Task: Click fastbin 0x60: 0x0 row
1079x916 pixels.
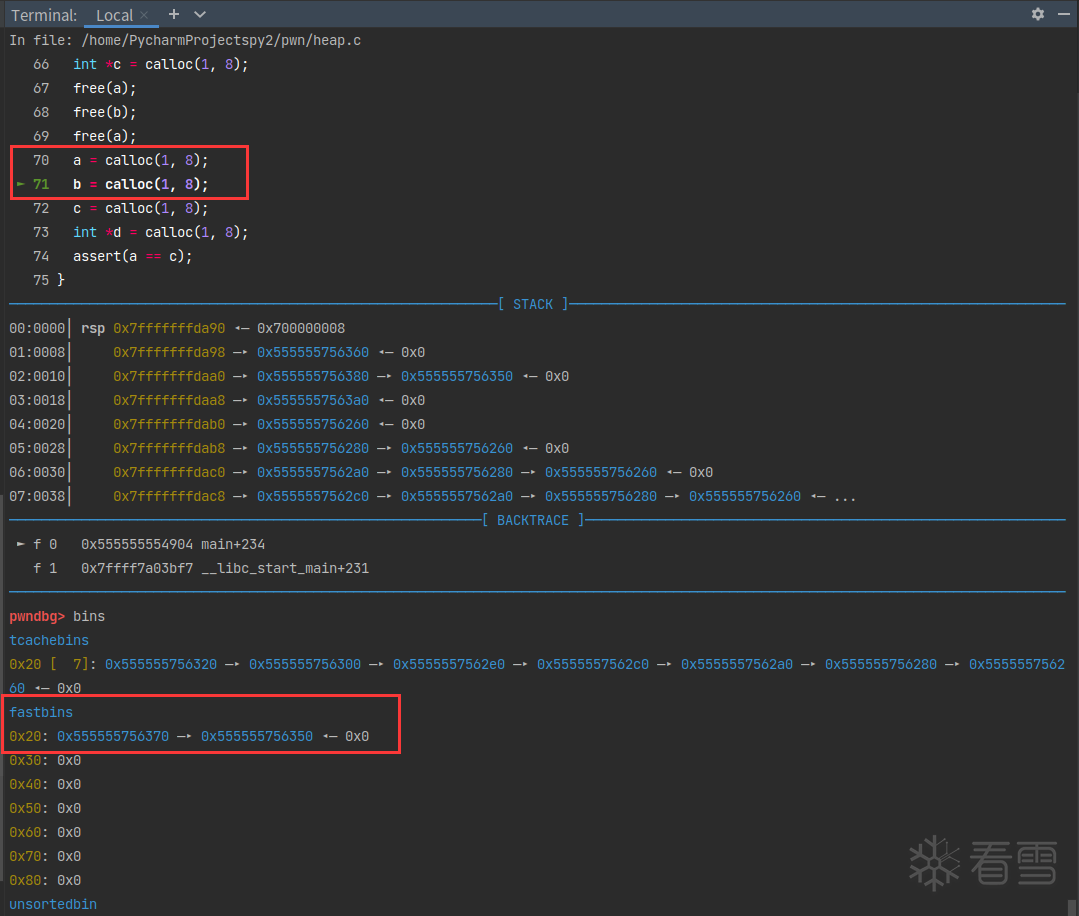Action: click(x=45, y=833)
